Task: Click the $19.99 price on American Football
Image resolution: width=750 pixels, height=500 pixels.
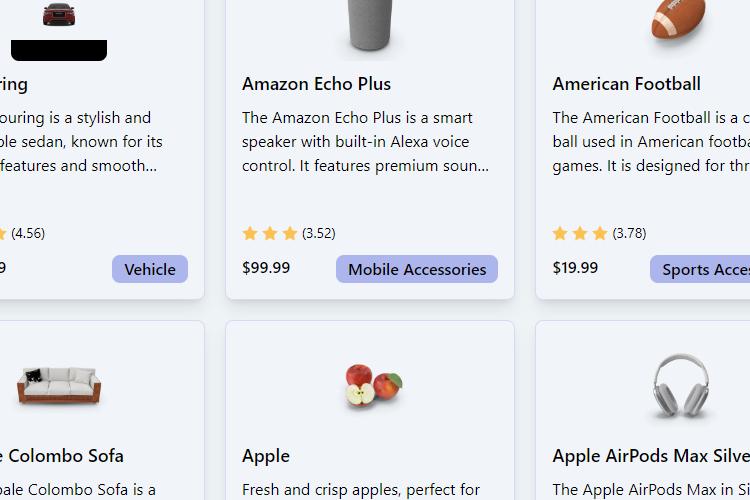Action: [x=575, y=267]
